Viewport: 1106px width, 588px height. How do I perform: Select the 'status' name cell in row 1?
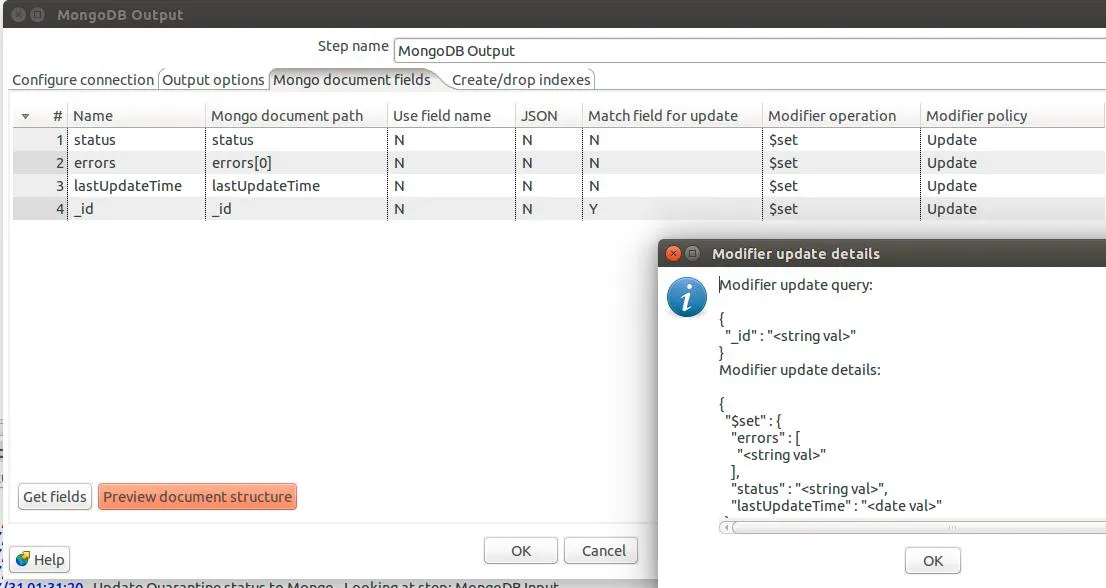(137, 140)
